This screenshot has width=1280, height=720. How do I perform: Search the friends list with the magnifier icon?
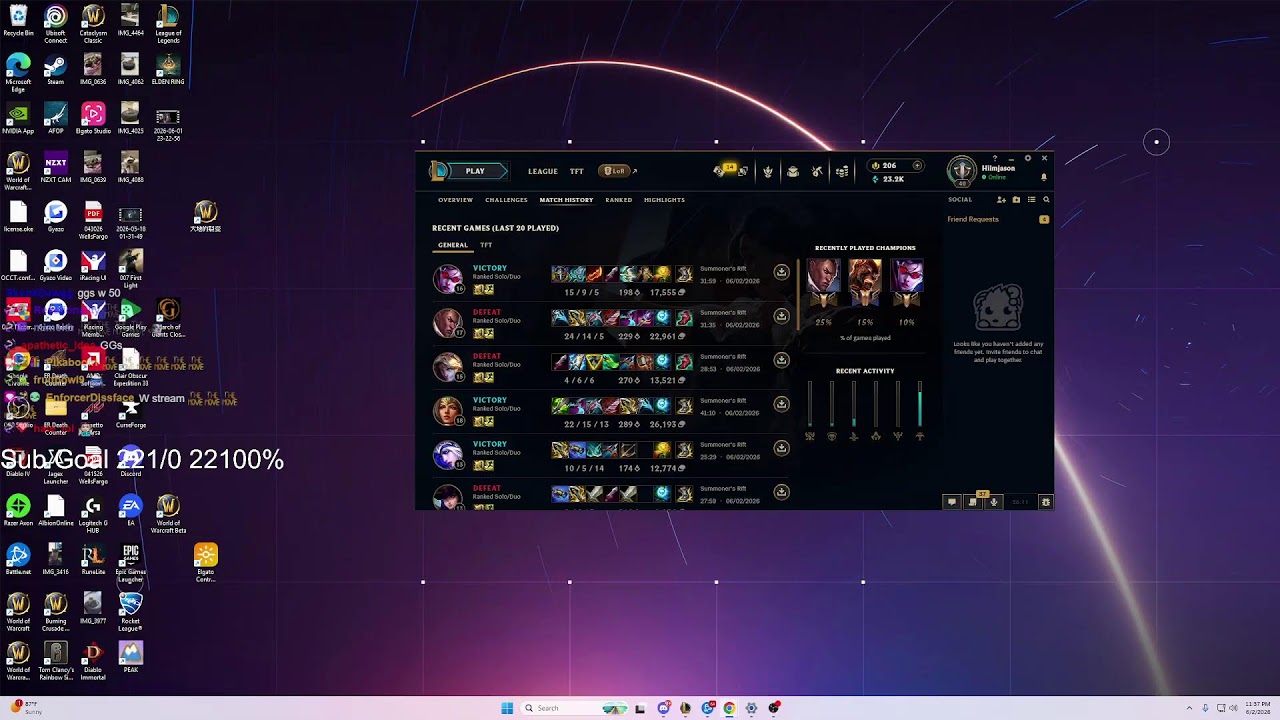[1046, 200]
